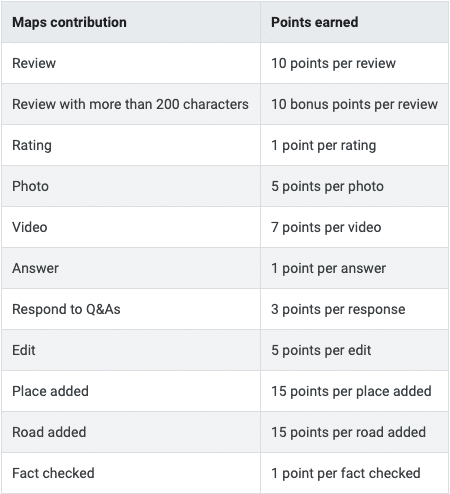Click the 7 points per video cell
Screen dimensions: 450x494
326,227
